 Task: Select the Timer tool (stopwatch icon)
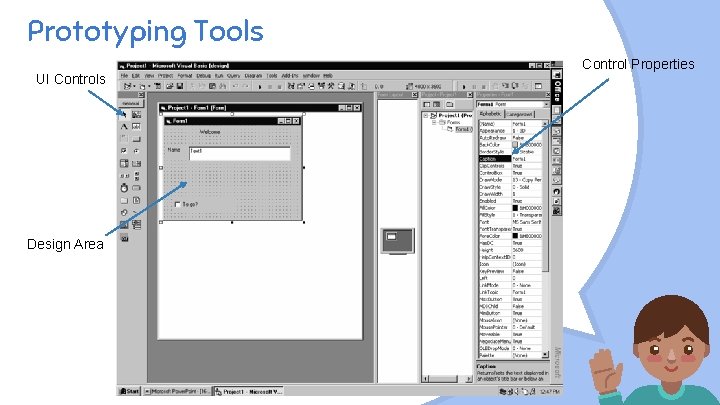124,188
